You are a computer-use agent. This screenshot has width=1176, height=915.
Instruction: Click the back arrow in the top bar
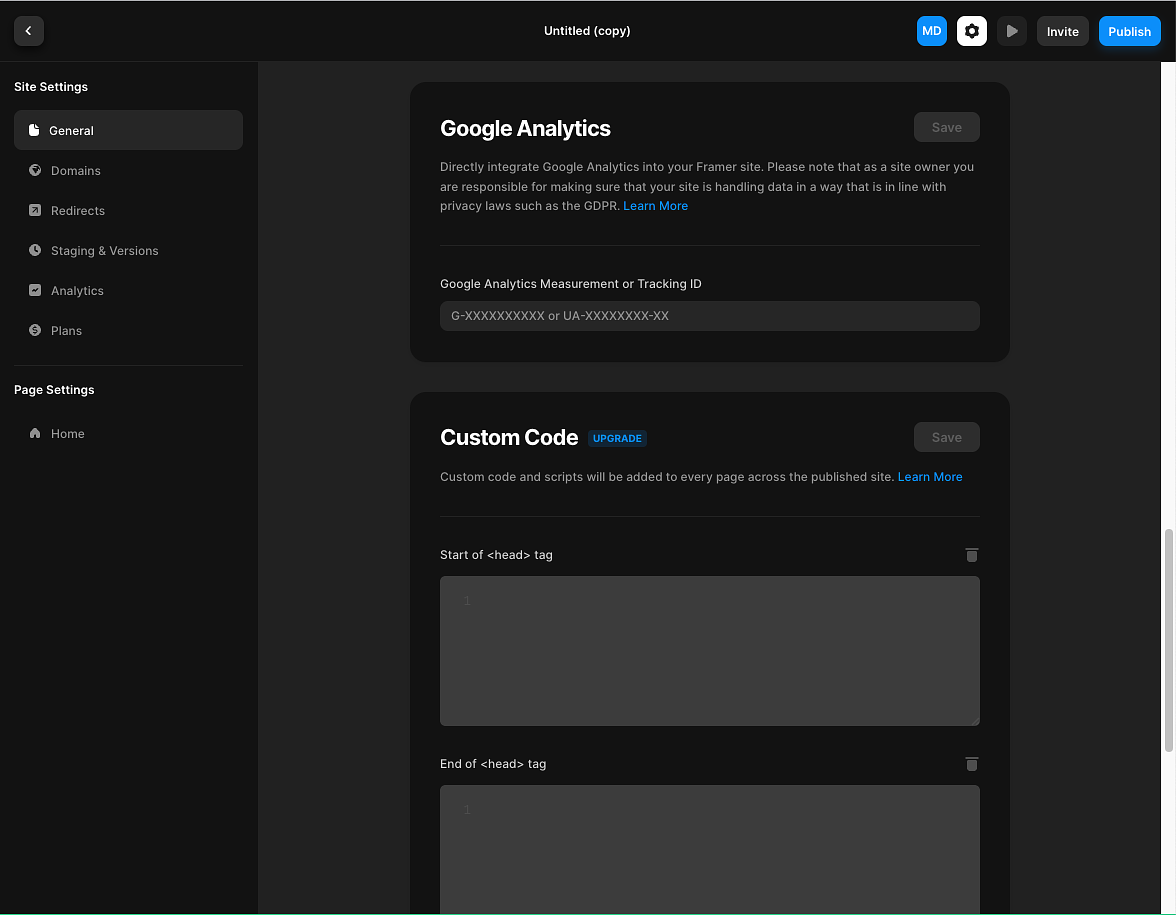pyautogui.click(x=28, y=31)
